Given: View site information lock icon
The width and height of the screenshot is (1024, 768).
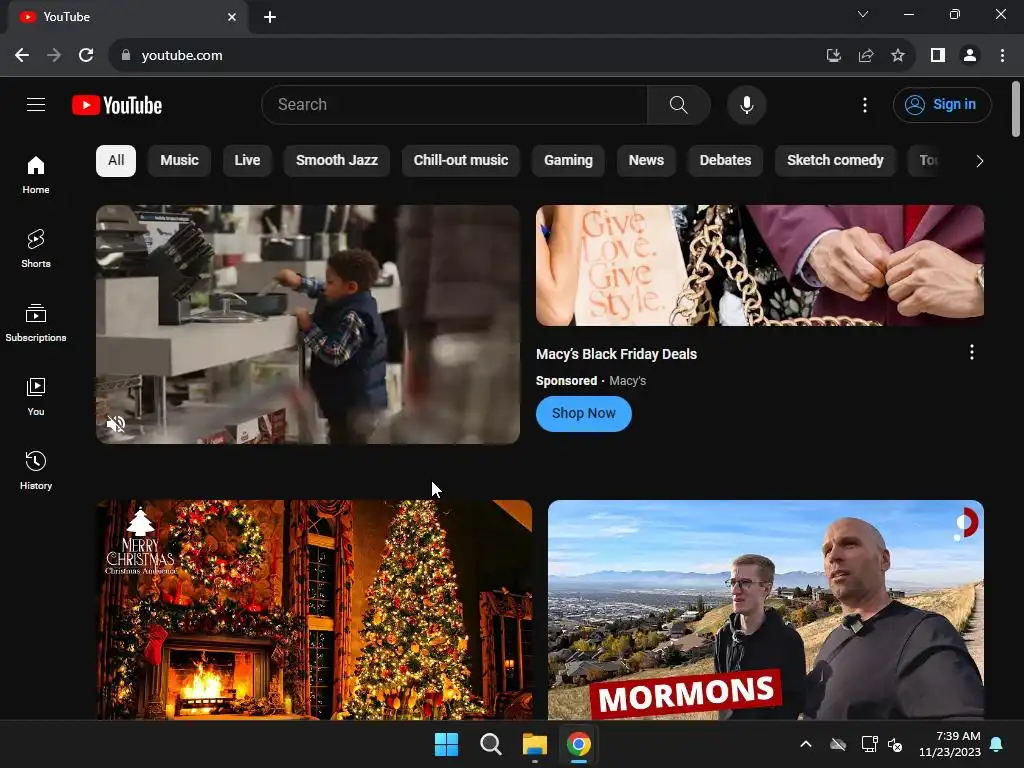Looking at the screenshot, I should click(126, 56).
